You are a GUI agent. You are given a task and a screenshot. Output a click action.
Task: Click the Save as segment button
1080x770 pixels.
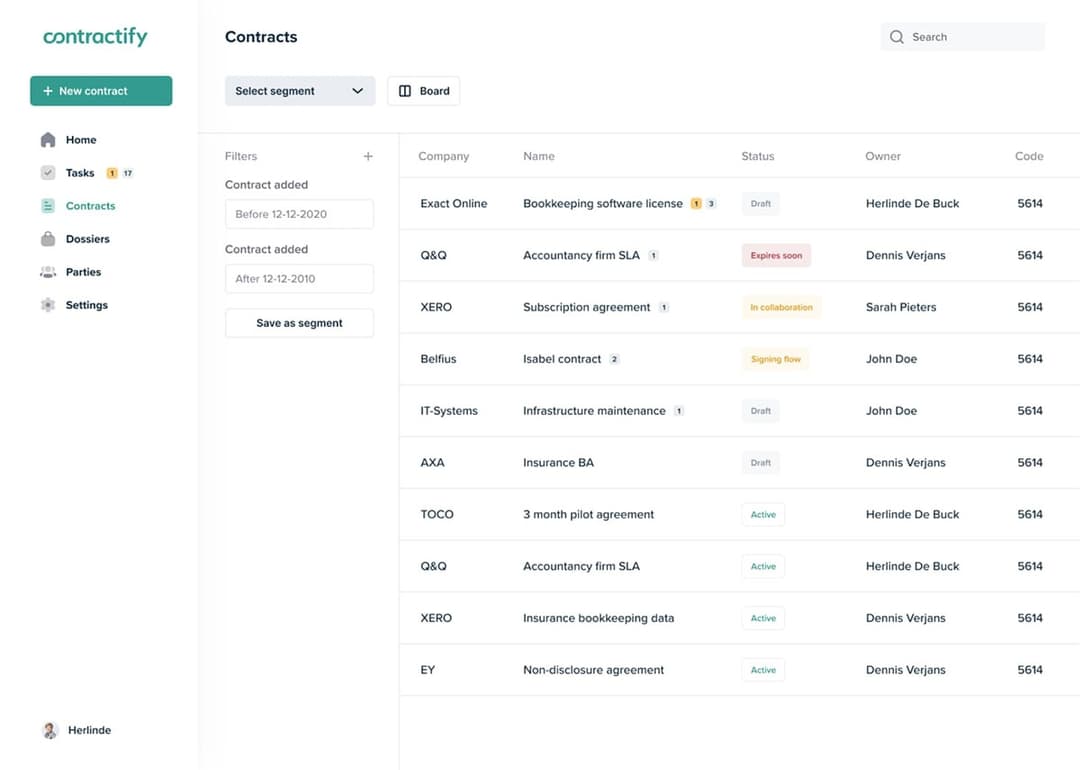tap(299, 323)
